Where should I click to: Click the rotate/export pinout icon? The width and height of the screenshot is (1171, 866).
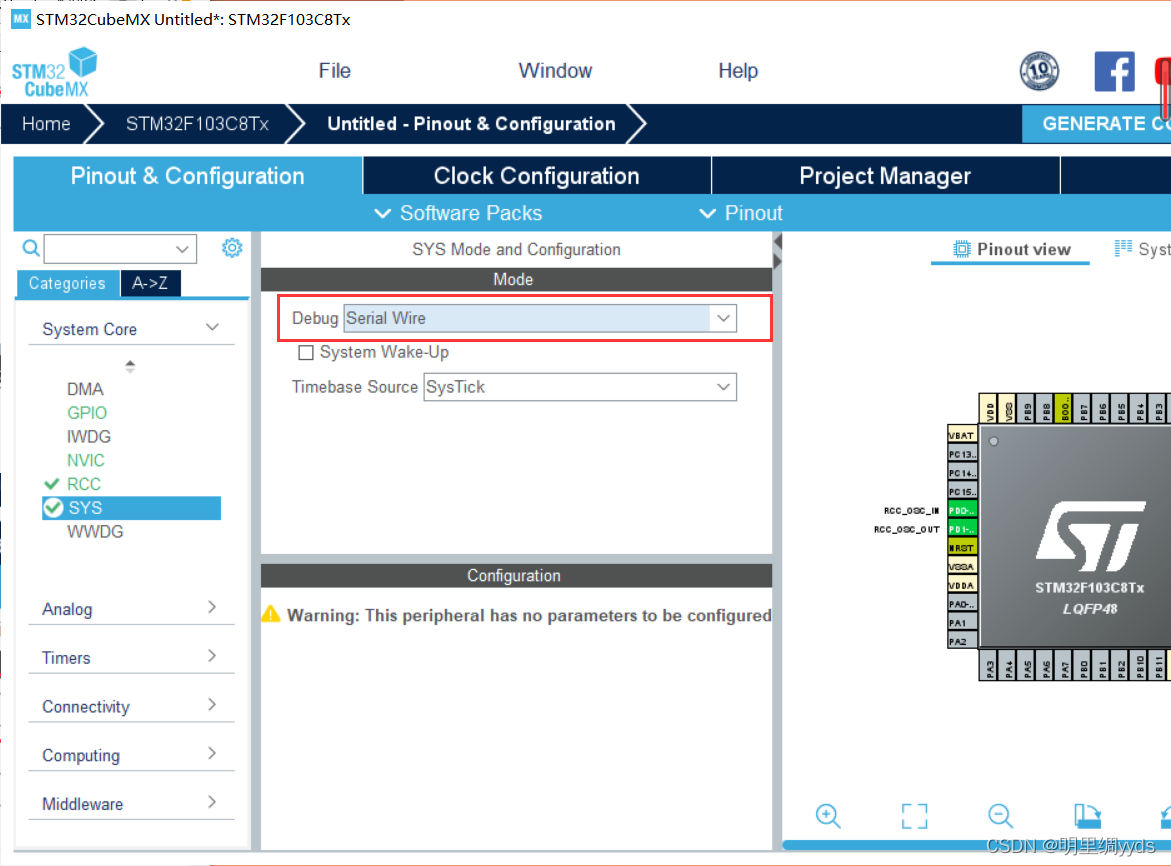tap(1087, 815)
